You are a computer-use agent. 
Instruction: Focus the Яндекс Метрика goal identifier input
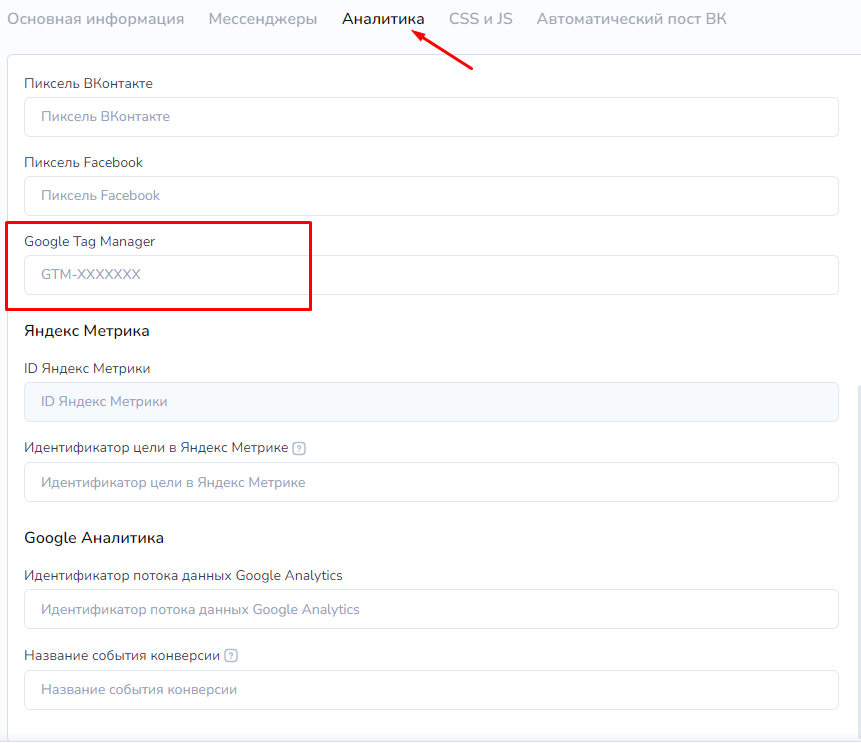pos(431,482)
